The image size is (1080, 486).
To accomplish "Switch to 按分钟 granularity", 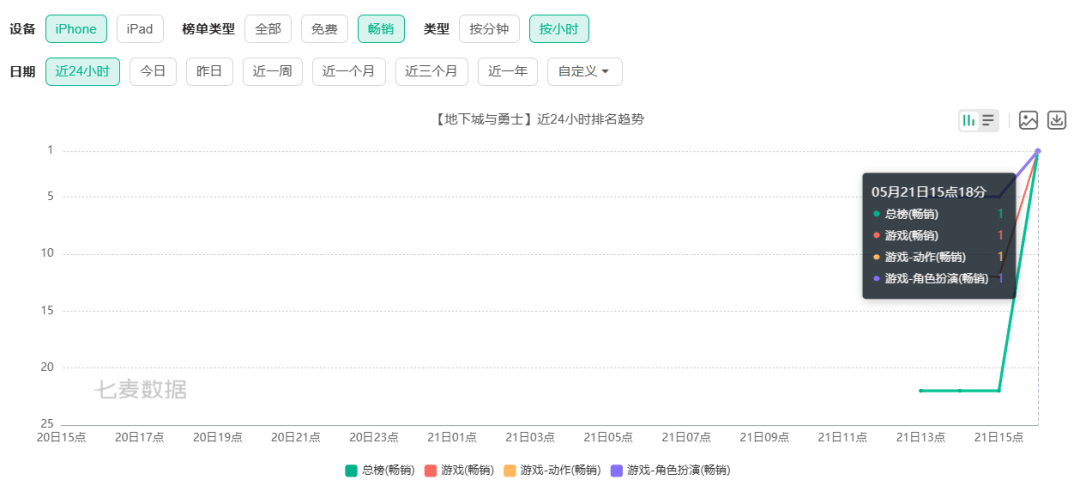I will pyautogui.click(x=489, y=29).
